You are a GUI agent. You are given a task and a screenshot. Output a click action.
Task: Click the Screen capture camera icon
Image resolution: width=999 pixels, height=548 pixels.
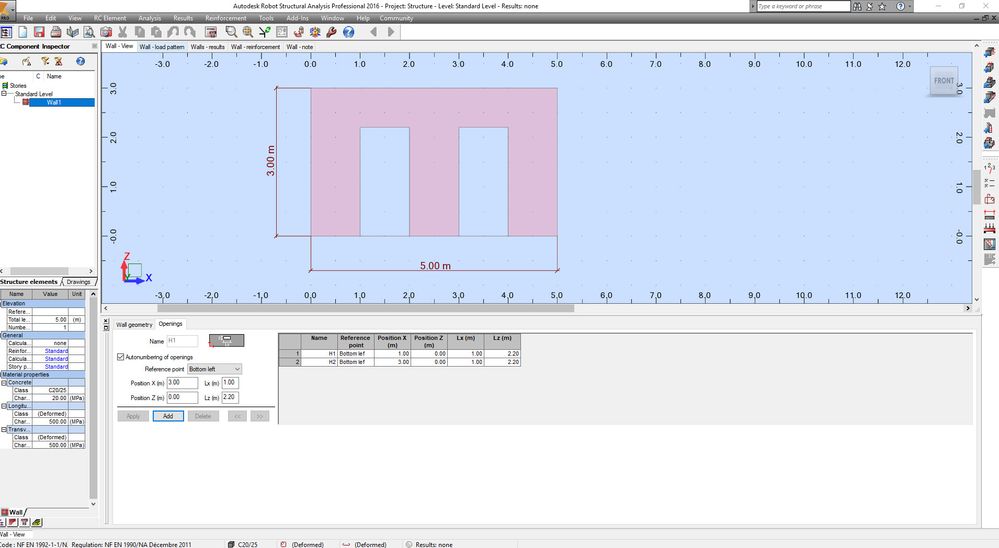pos(106,32)
